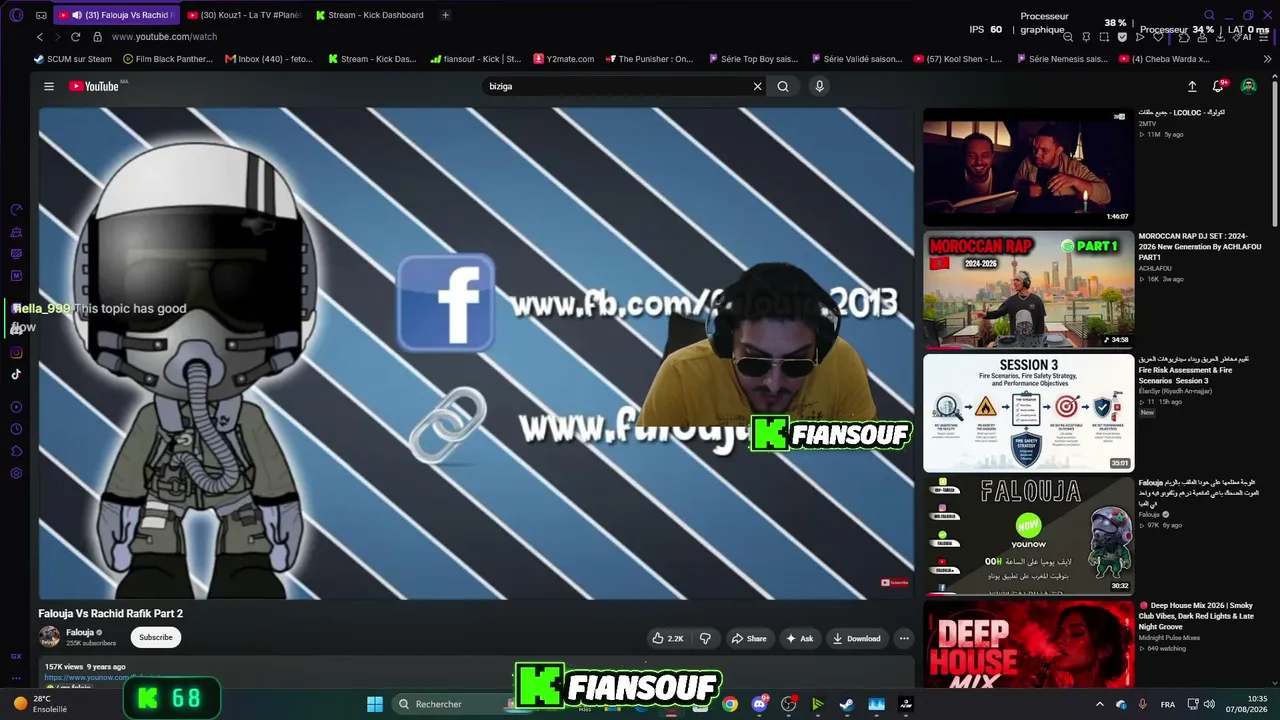Open 'Fire Risk Assessment' video title
Screen dimensions: 1280x720
pyautogui.click(x=1194, y=370)
